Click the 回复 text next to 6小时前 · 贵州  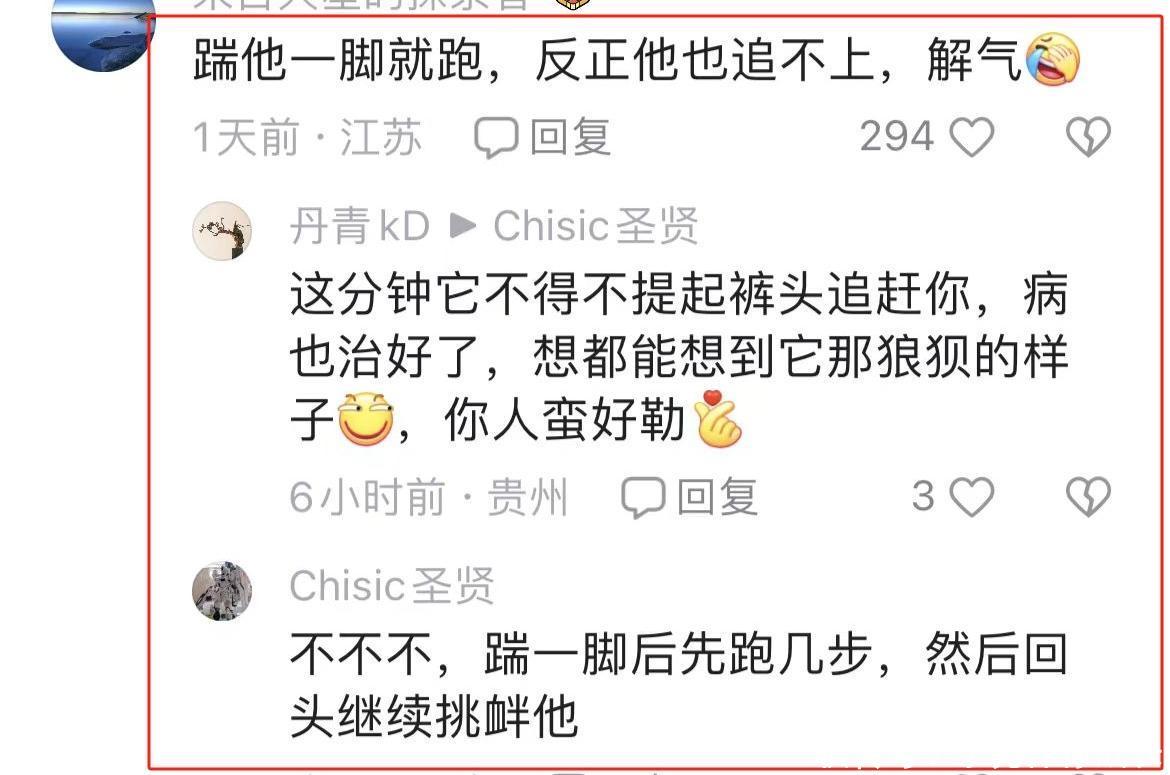718,498
